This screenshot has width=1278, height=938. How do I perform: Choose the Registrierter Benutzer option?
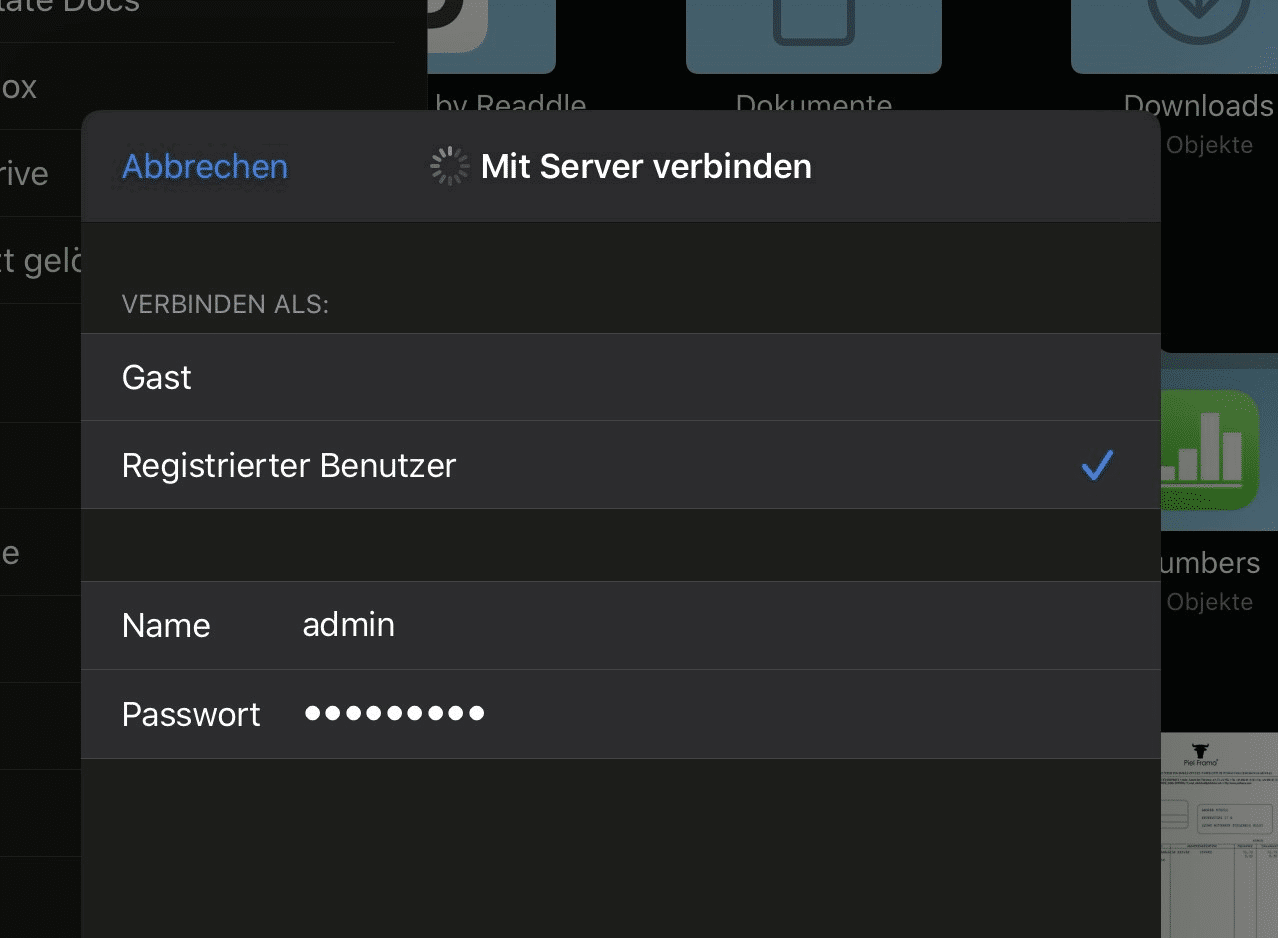tap(289, 466)
